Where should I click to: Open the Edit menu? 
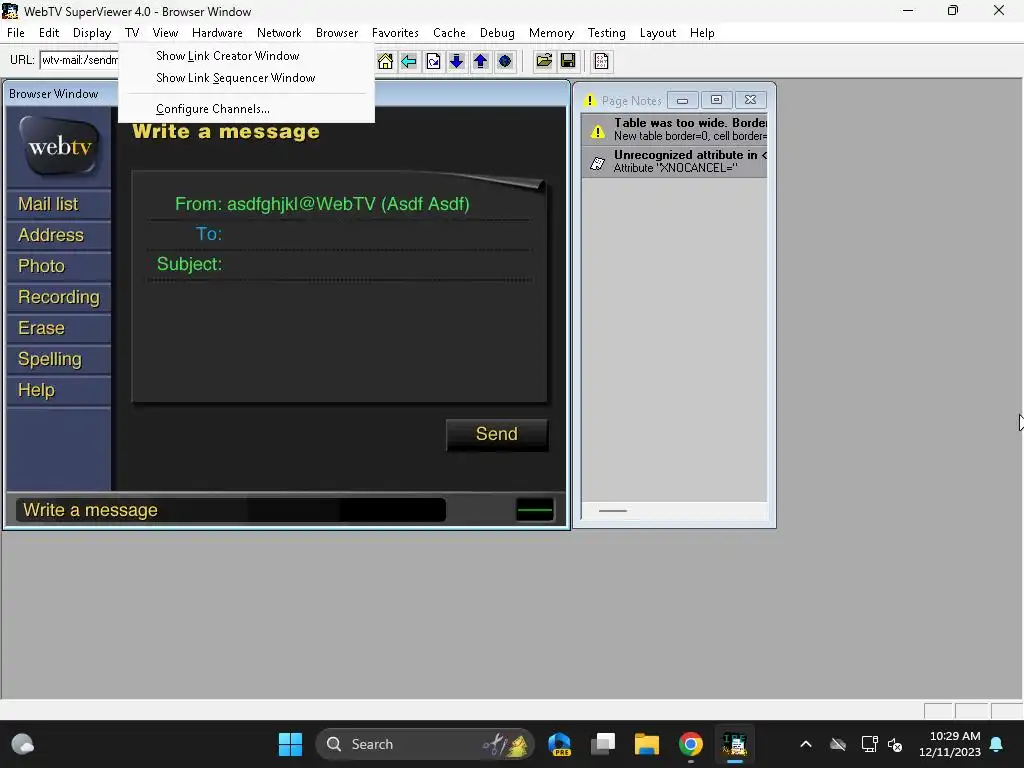coord(49,33)
